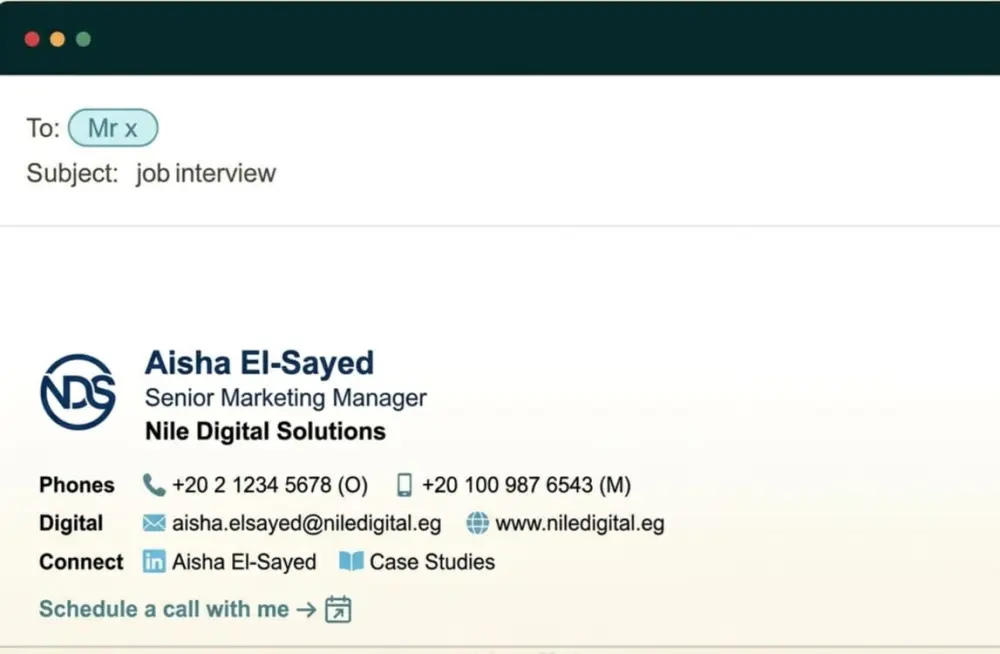
Task: Click the yellow traffic light button
Action: coord(58,39)
